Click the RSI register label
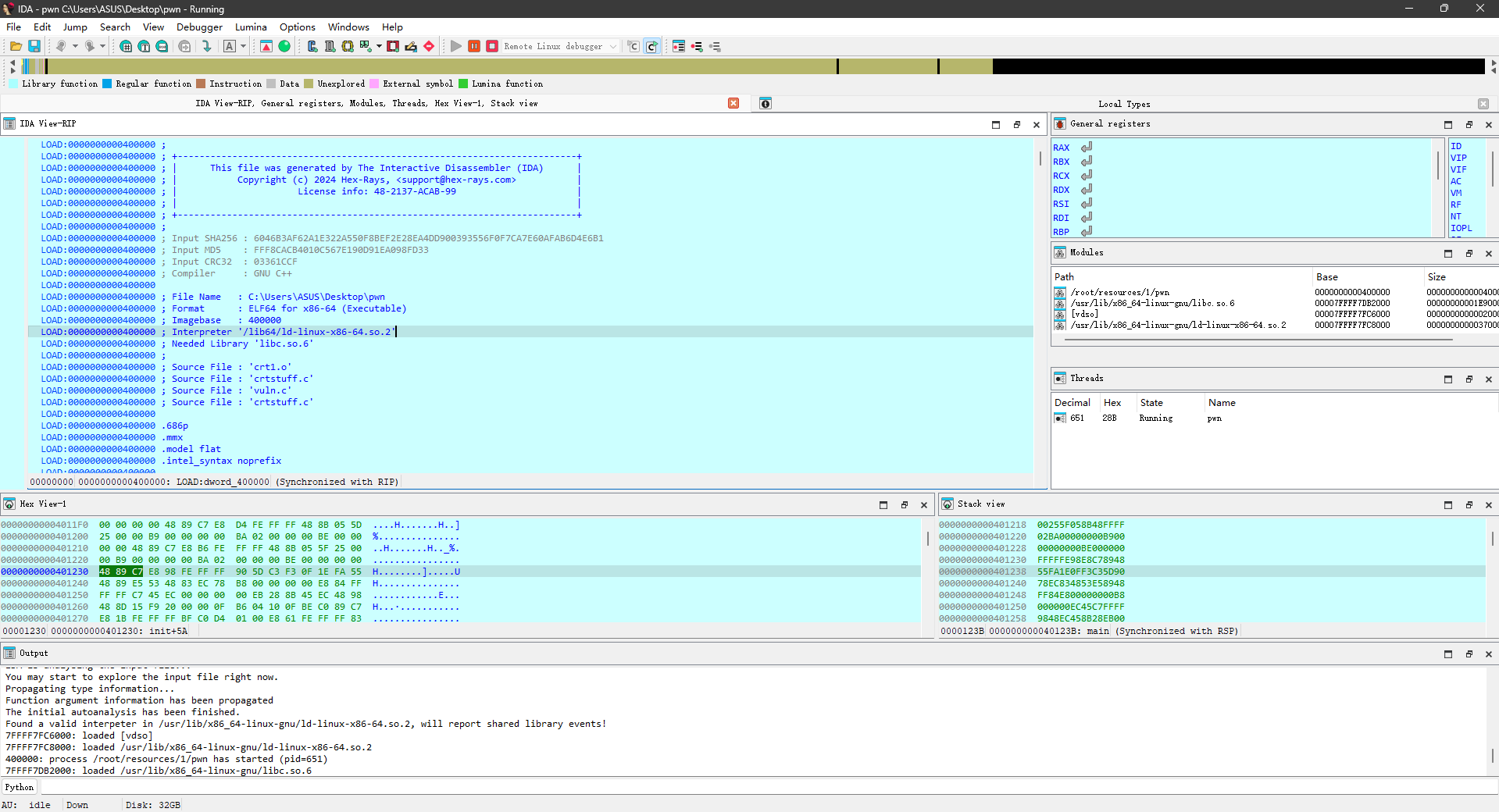1499x812 pixels. coord(1061,205)
